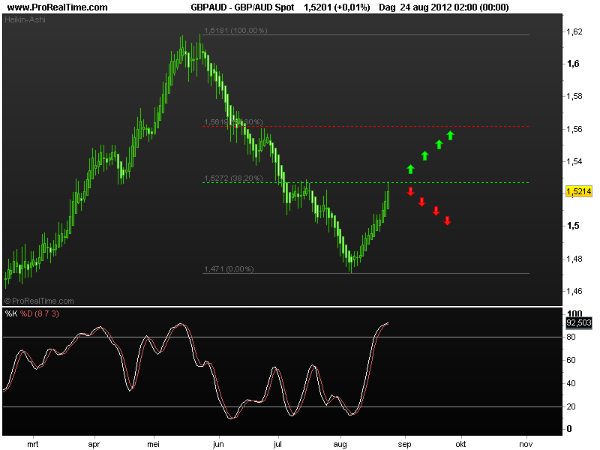Click the 1,5201 (+0,01%) quote value
This screenshot has width=600, height=450.
(337, 7)
